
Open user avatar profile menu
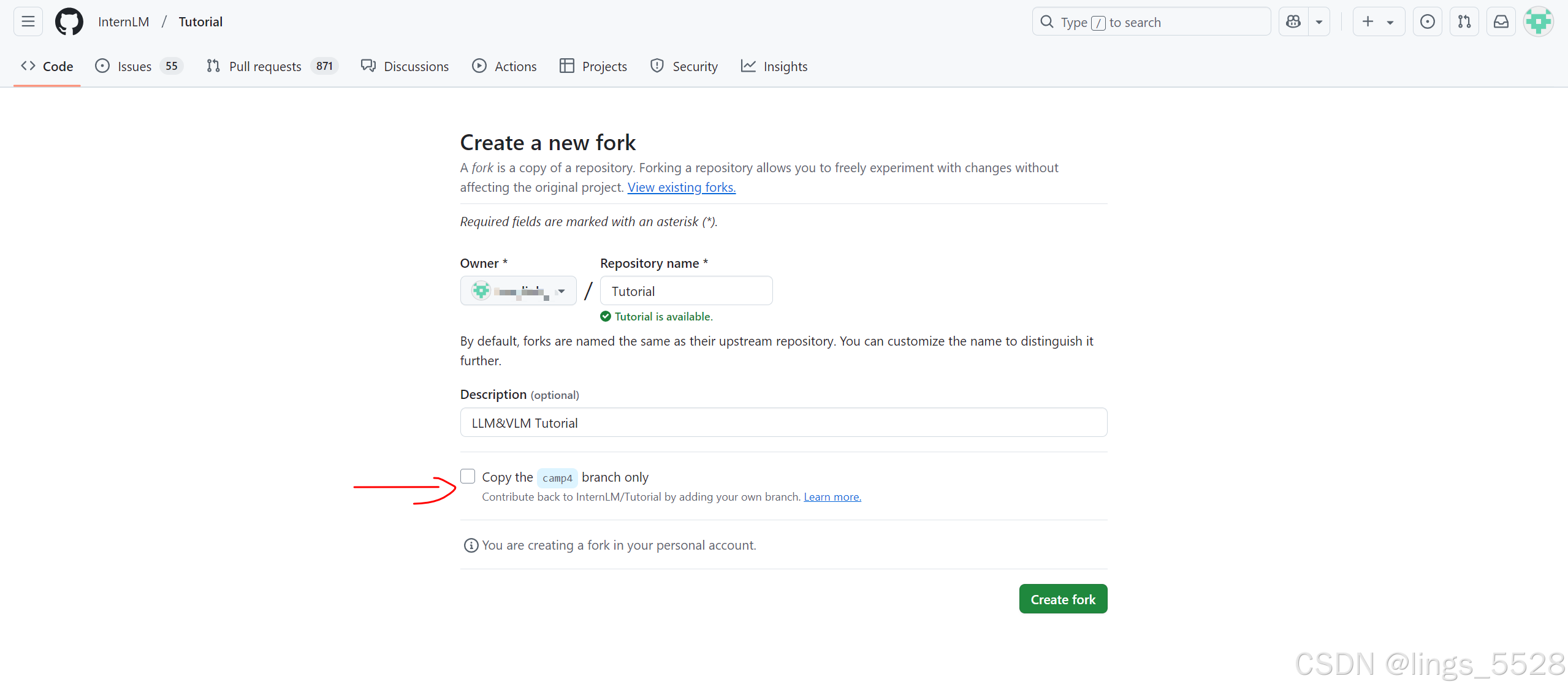tap(1539, 22)
